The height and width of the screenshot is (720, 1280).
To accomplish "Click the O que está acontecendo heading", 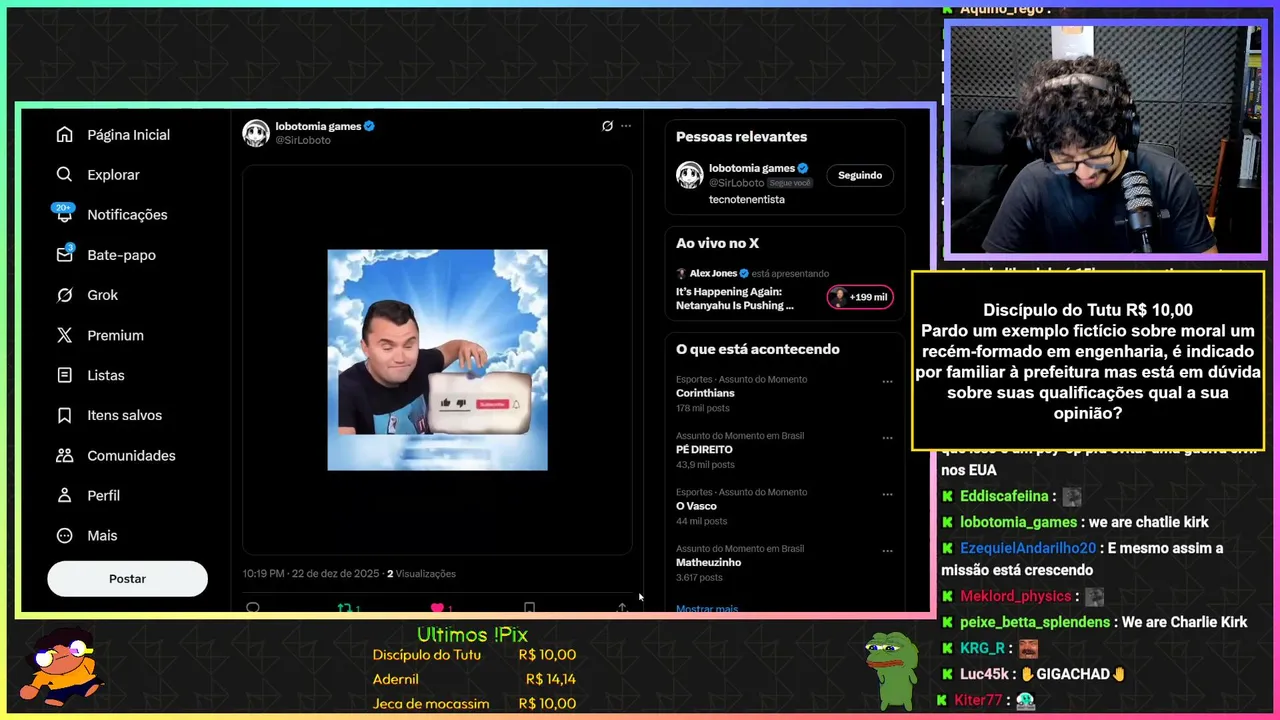I will (x=758, y=349).
